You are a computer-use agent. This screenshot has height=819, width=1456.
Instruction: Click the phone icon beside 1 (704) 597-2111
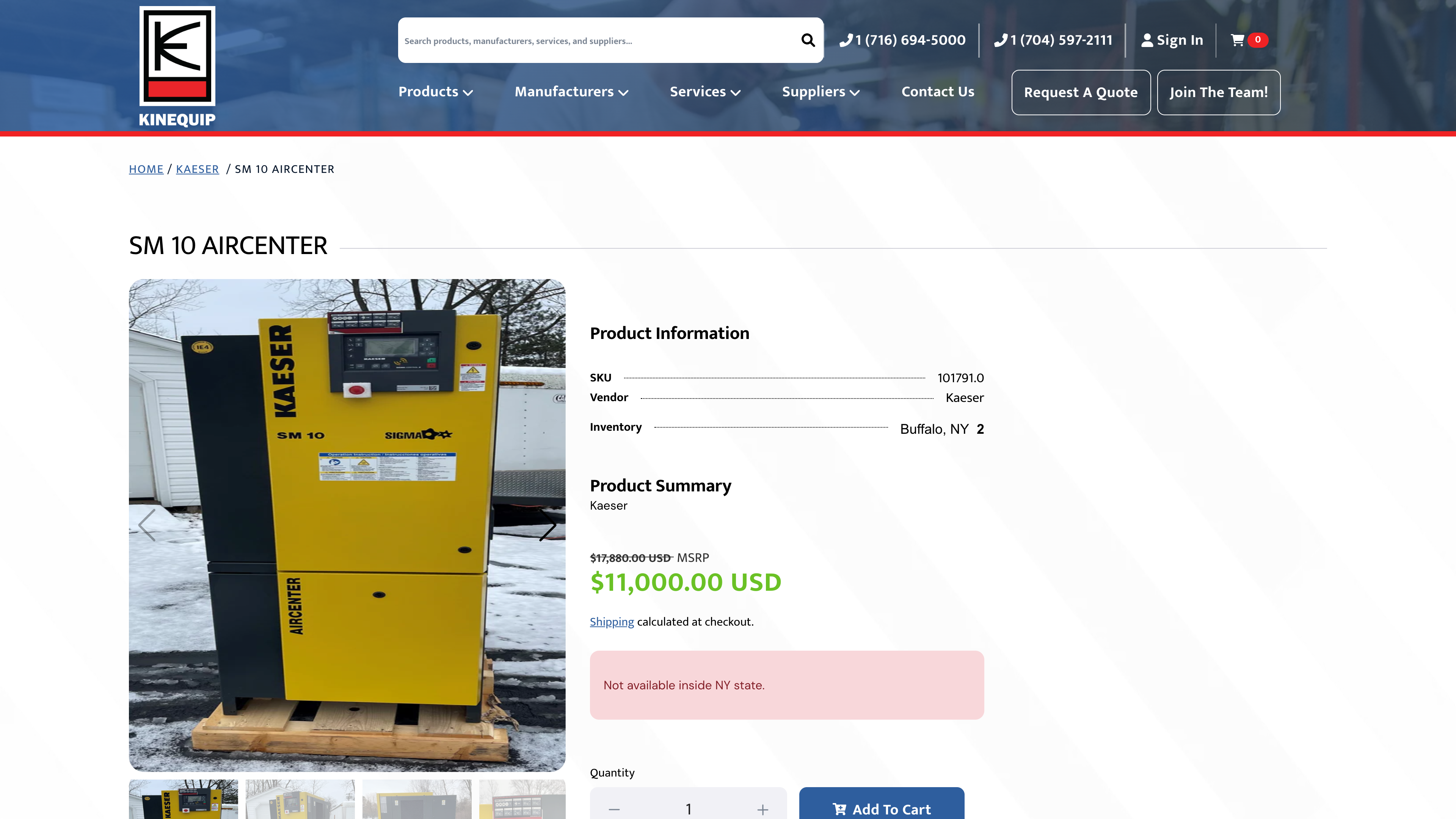point(1000,39)
